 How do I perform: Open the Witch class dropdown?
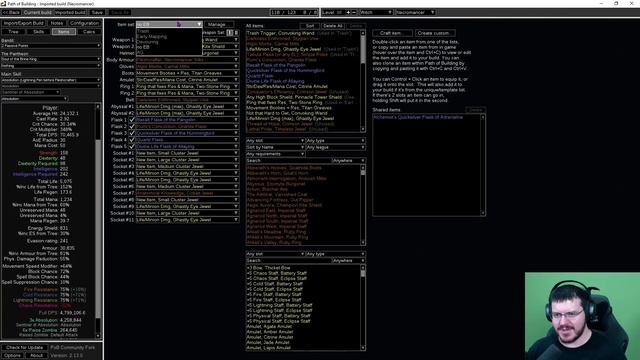coord(376,12)
